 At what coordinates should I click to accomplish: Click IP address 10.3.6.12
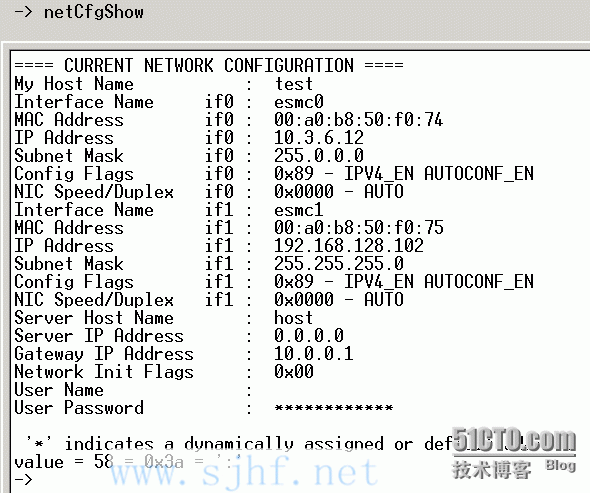319,138
